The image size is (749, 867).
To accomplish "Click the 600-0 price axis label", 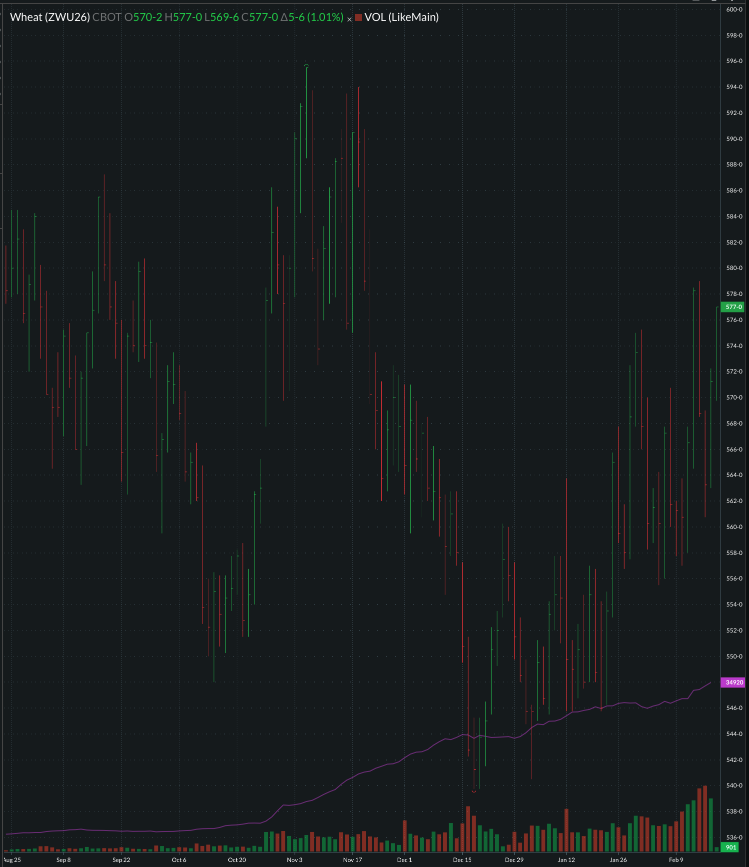I will pos(733,10).
